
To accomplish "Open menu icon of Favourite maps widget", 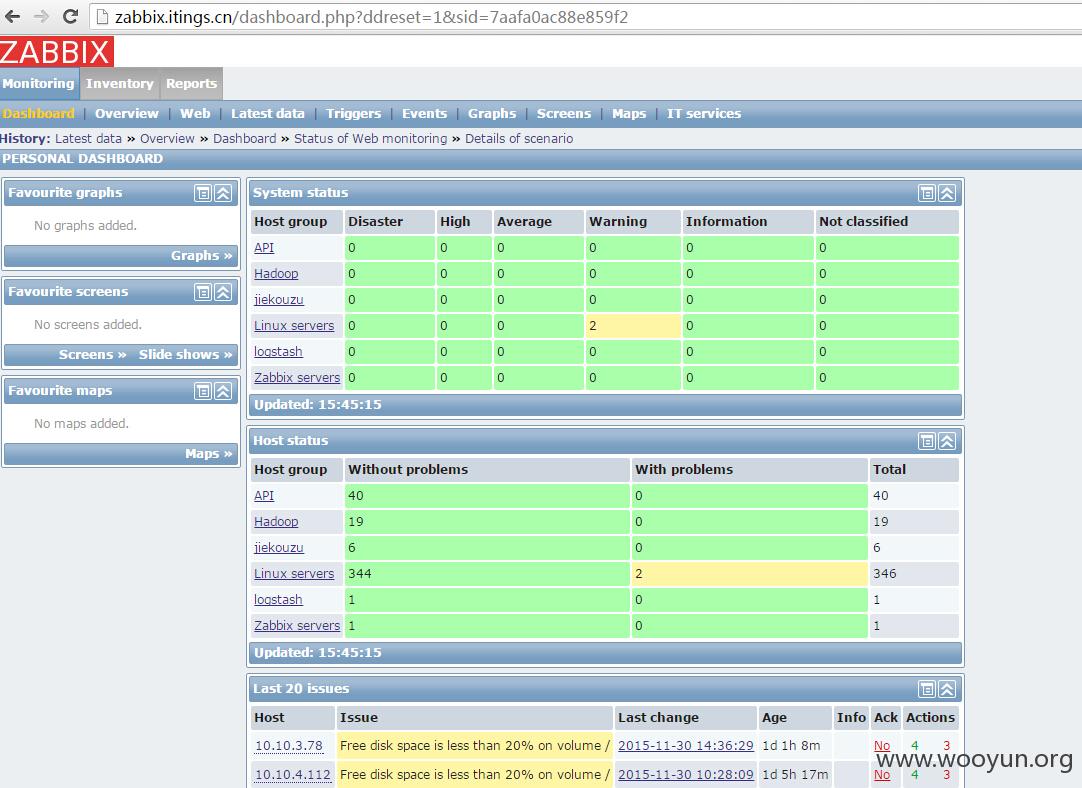I will point(202,391).
